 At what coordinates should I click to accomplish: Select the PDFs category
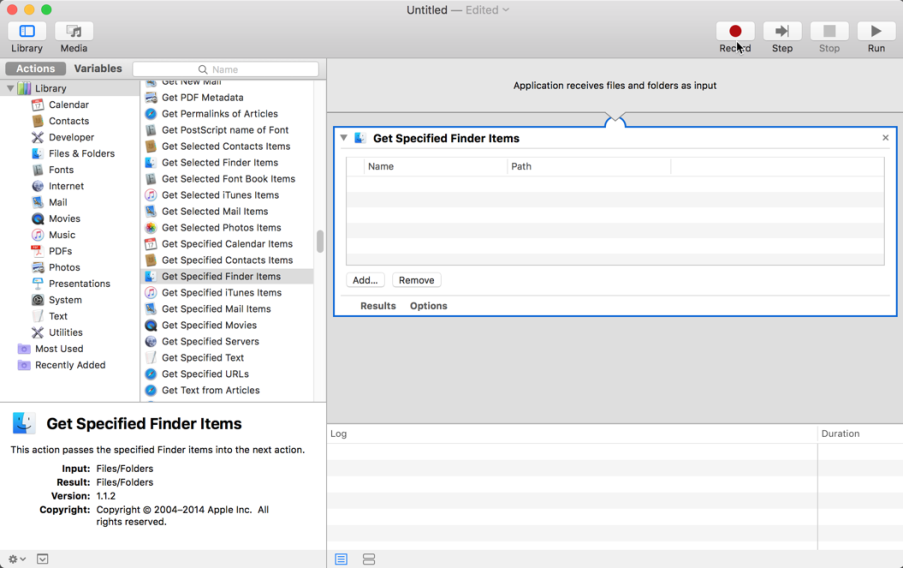(x=60, y=251)
